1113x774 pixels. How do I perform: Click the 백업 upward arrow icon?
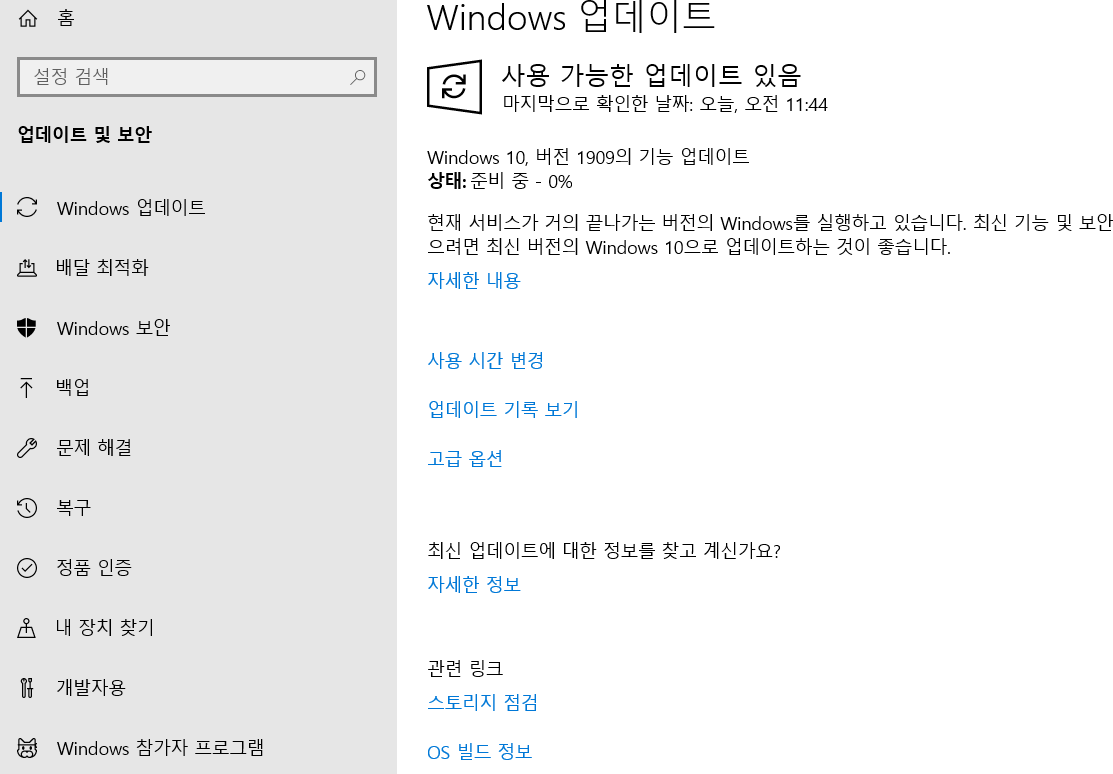[x=27, y=388]
